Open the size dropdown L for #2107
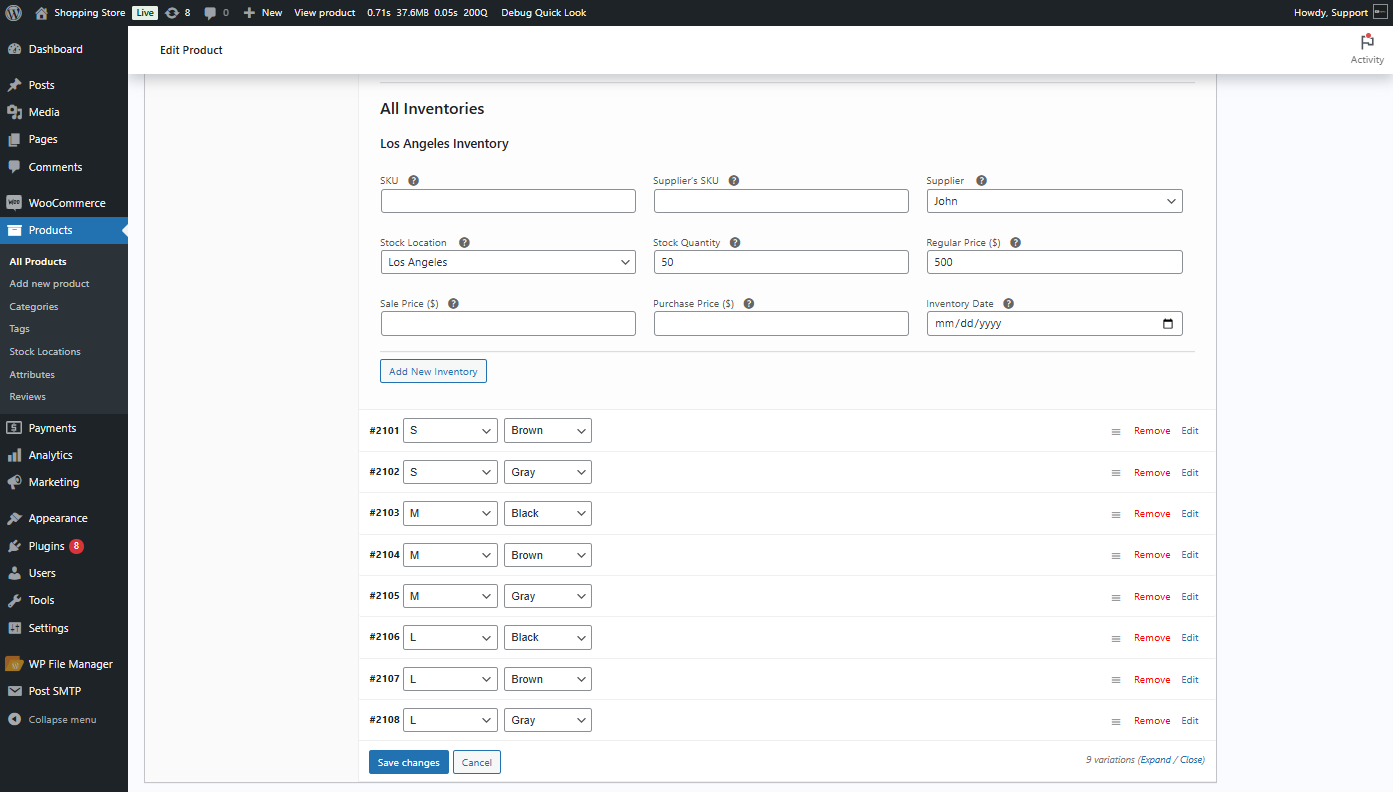 coord(450,679)
